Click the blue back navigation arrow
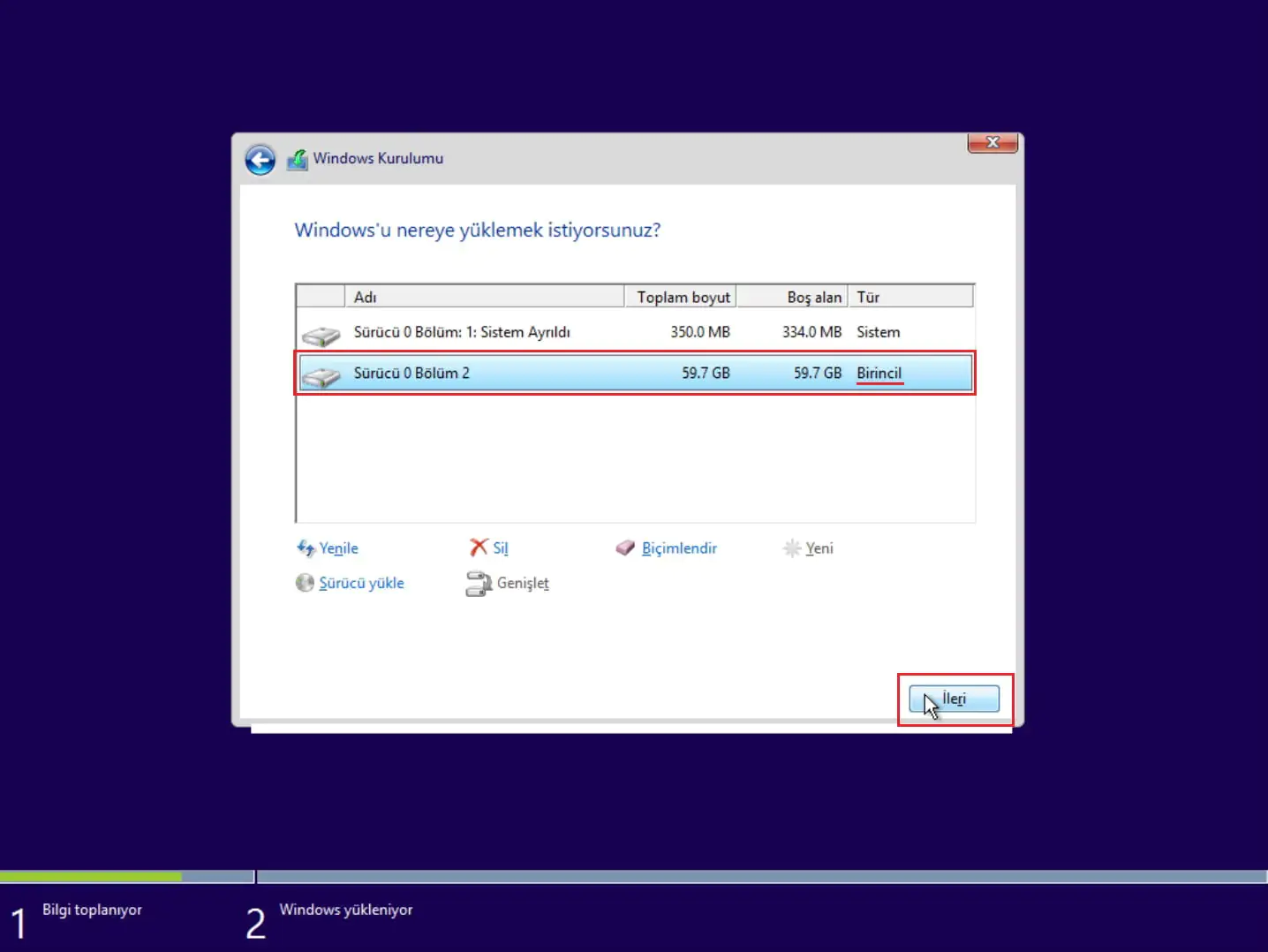The height and width of the screenshot is (952, 1268). (x=259, y=159)
